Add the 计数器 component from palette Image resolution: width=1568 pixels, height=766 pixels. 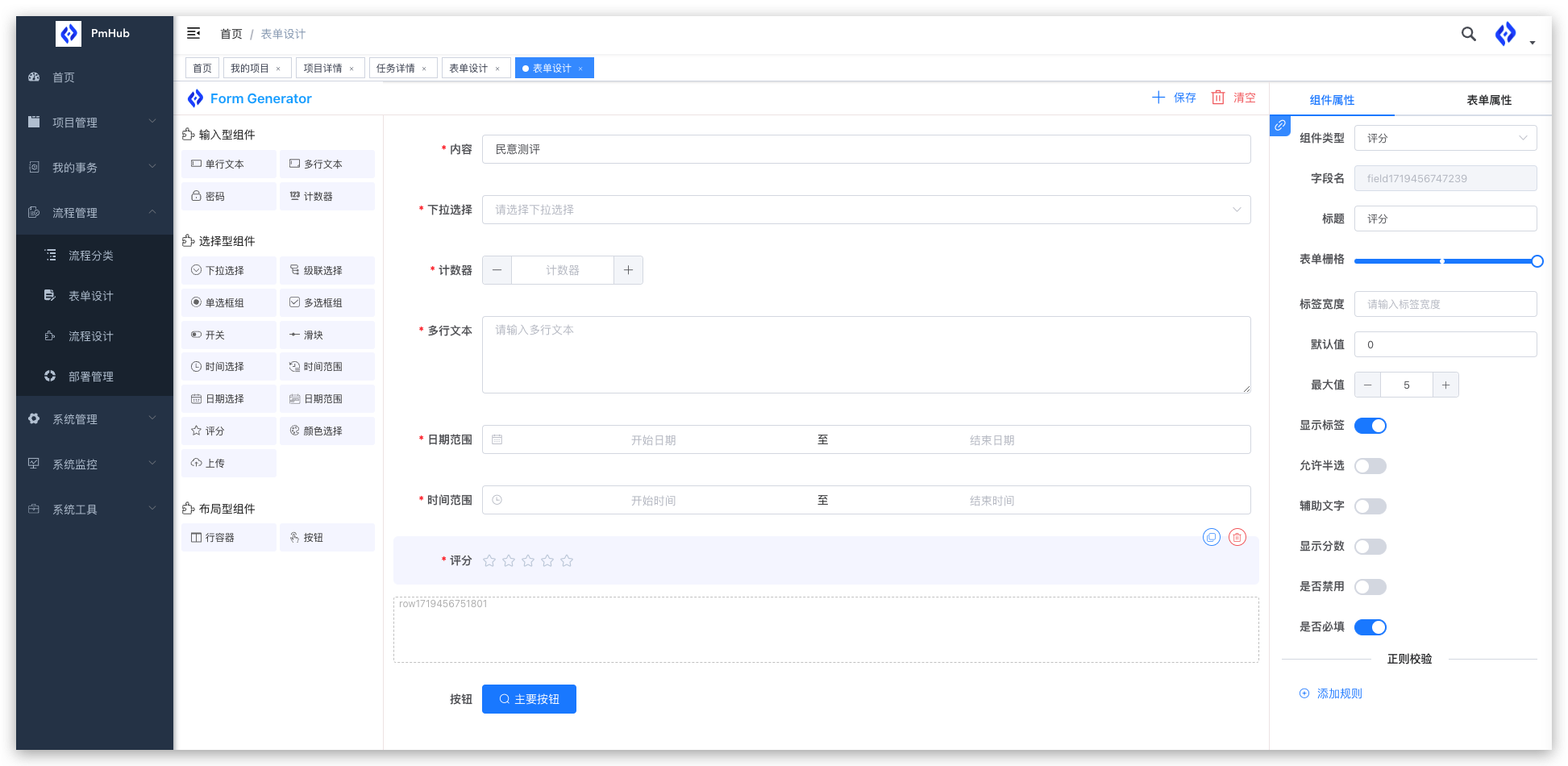pos(327,196)
